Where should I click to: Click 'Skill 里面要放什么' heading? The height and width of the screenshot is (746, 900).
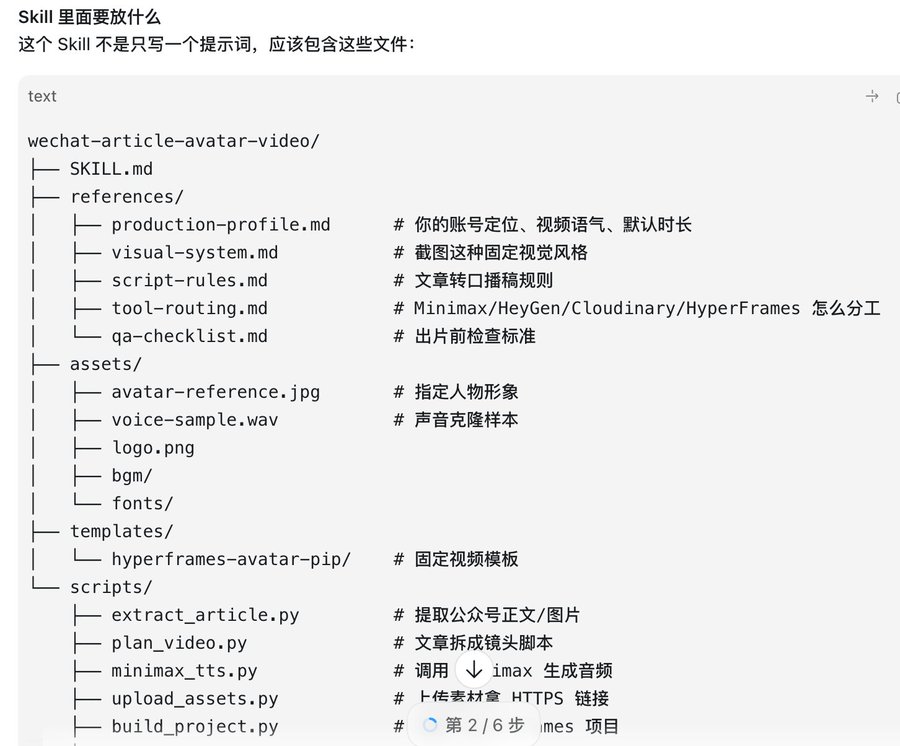90,17
